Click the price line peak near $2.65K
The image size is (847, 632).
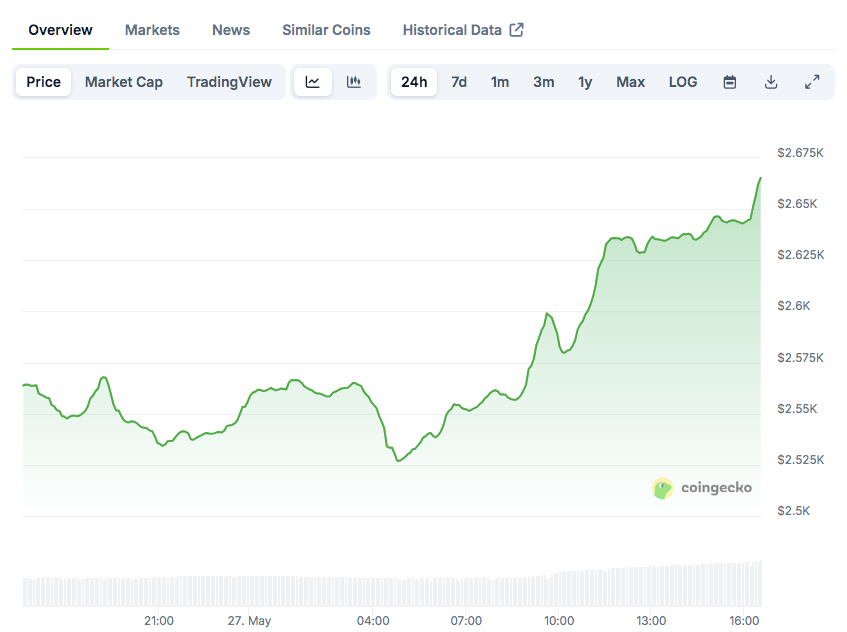tap(760, 179)
